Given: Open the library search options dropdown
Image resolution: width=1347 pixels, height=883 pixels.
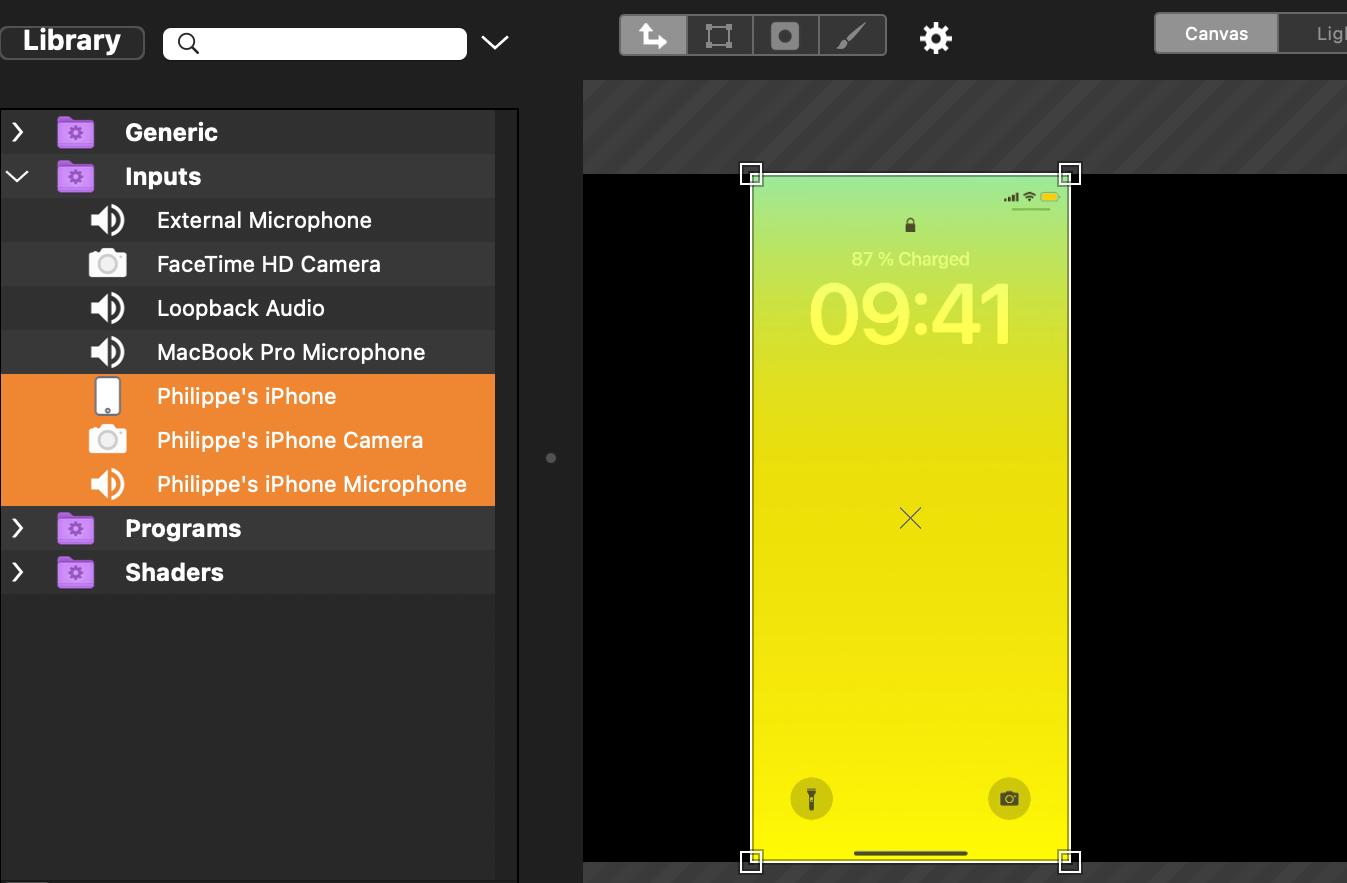Looking at the screenshot, I should (x=495, y=42).
